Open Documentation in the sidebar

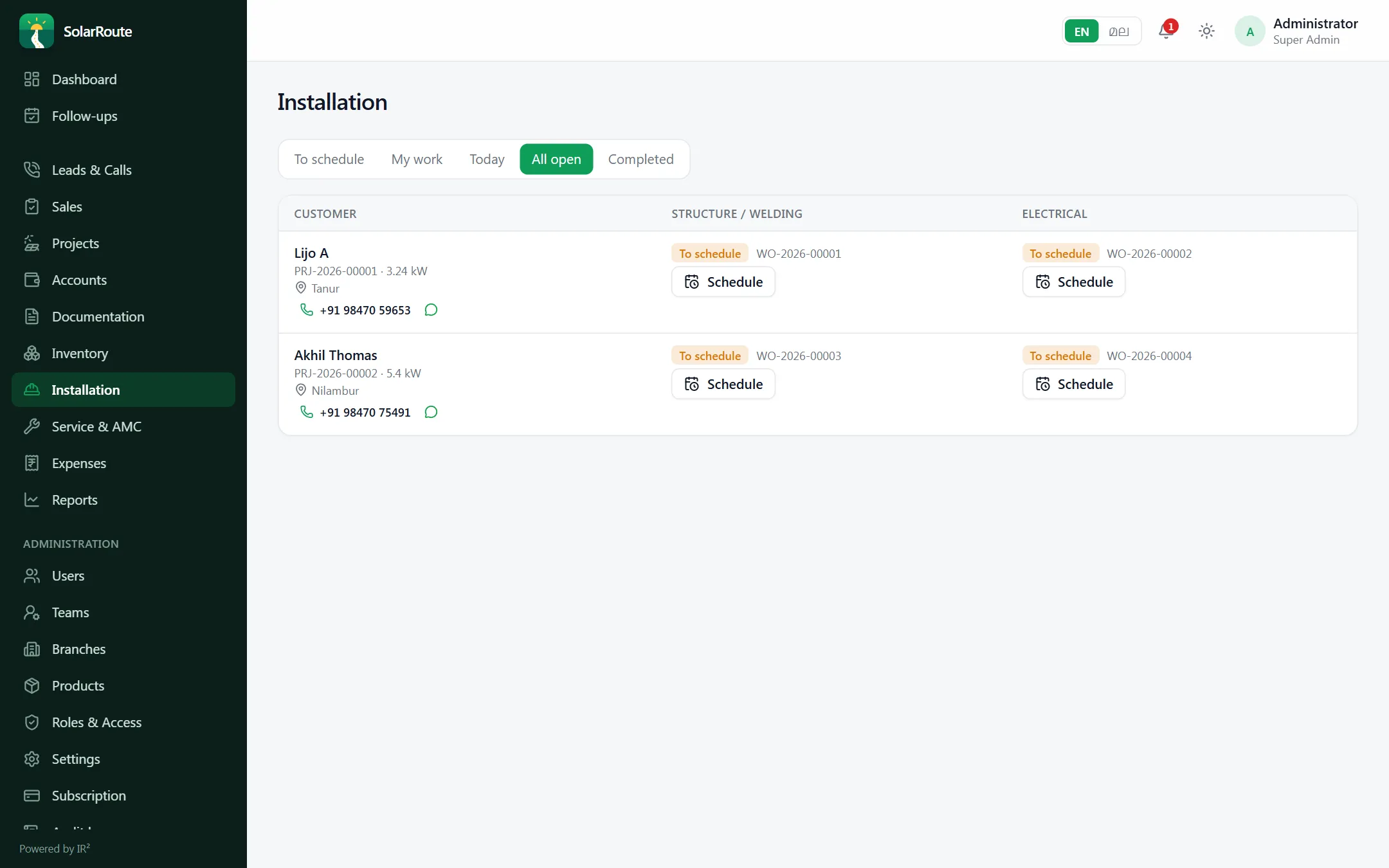tap(123, 316)
